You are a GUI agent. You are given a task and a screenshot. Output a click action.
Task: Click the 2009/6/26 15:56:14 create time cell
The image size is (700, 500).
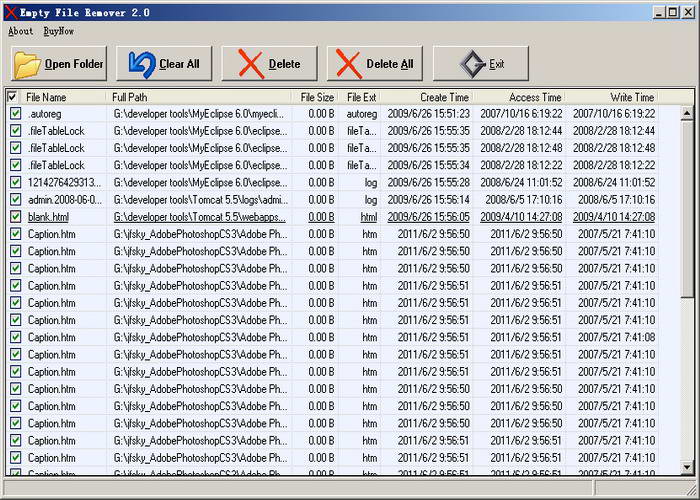(429, 200)
